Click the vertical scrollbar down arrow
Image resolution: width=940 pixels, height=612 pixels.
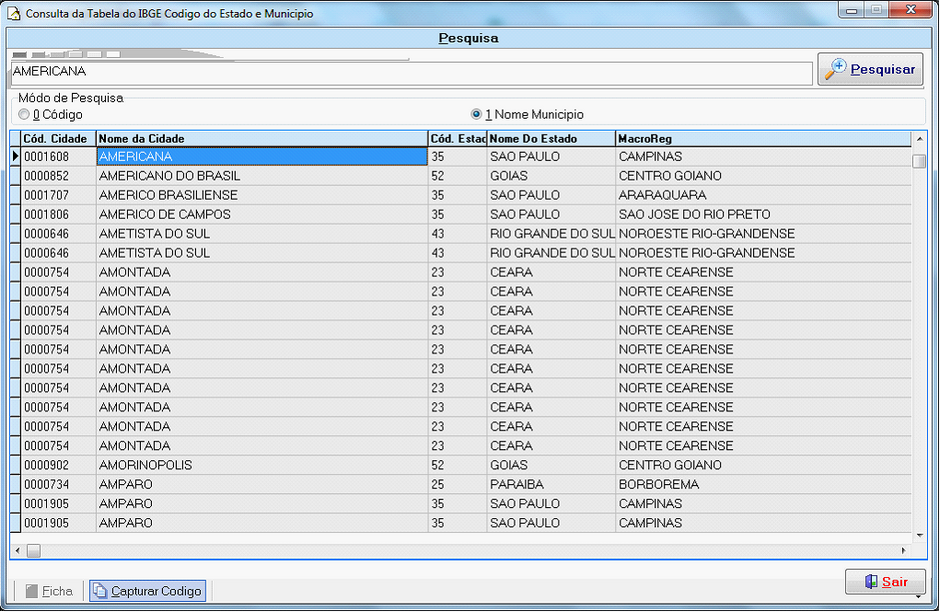coord(919,536)
